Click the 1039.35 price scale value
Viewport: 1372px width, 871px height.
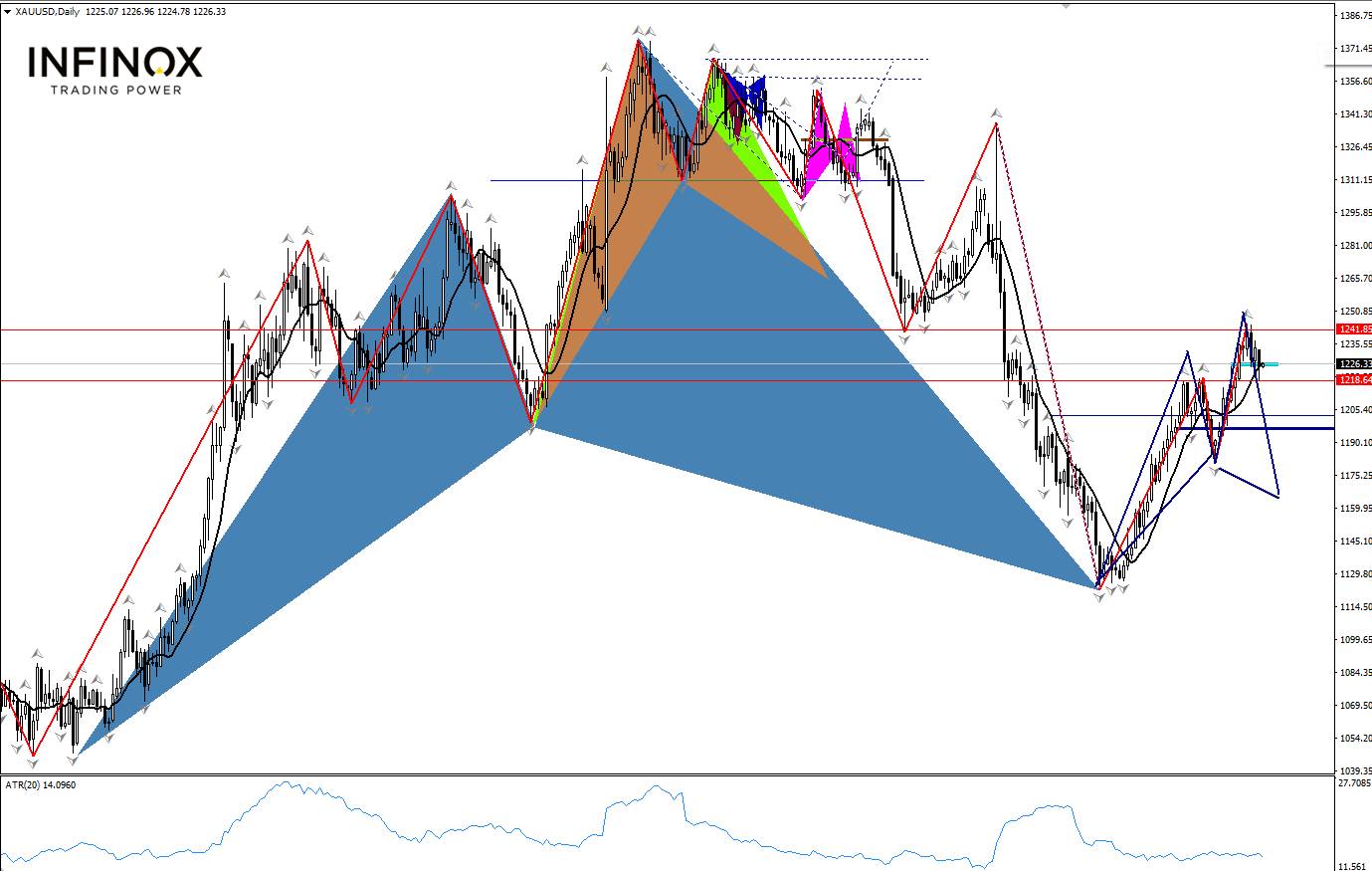pos(1355,771)
